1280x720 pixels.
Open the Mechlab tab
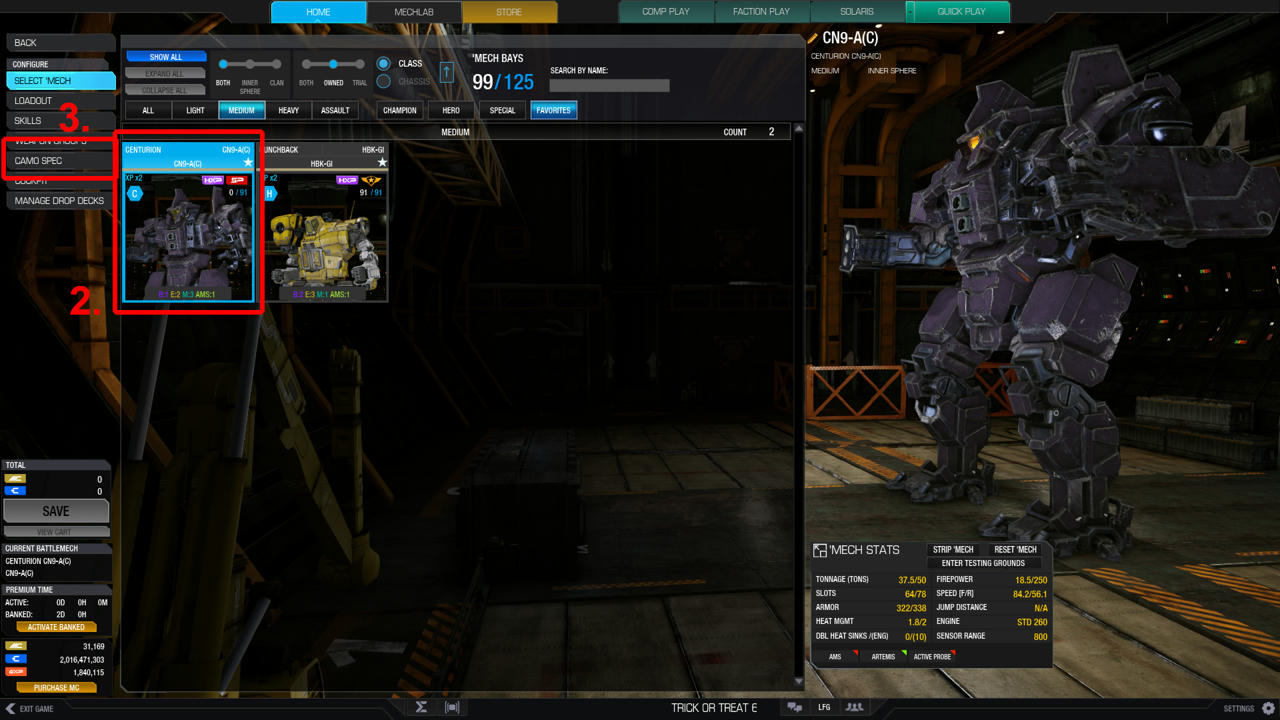414,12
